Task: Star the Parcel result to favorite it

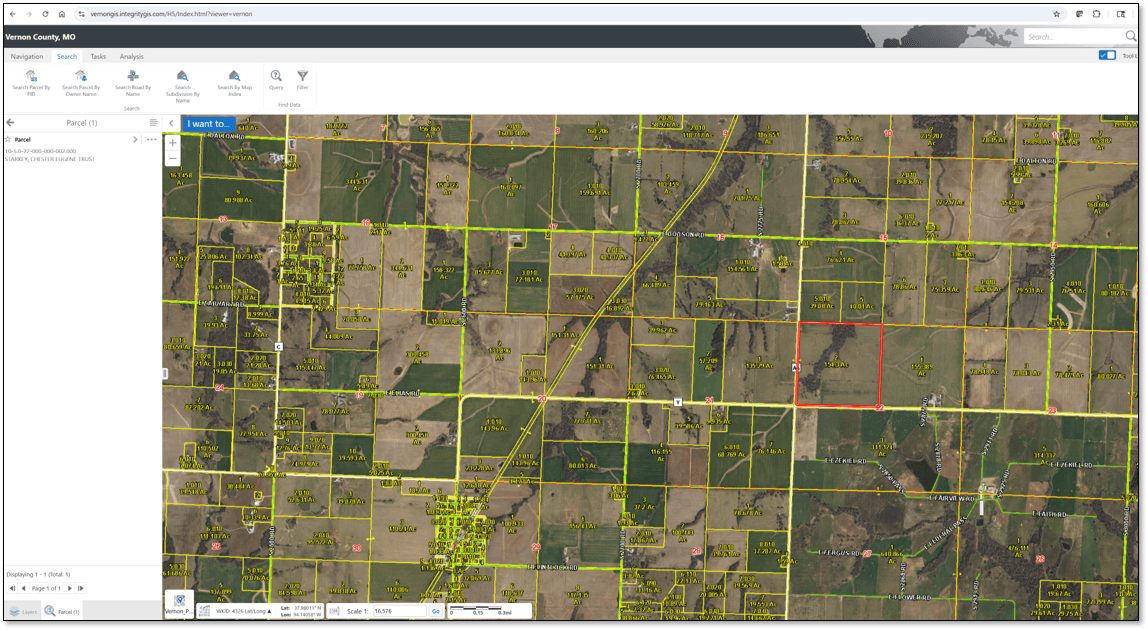Action: pos(8,141)
